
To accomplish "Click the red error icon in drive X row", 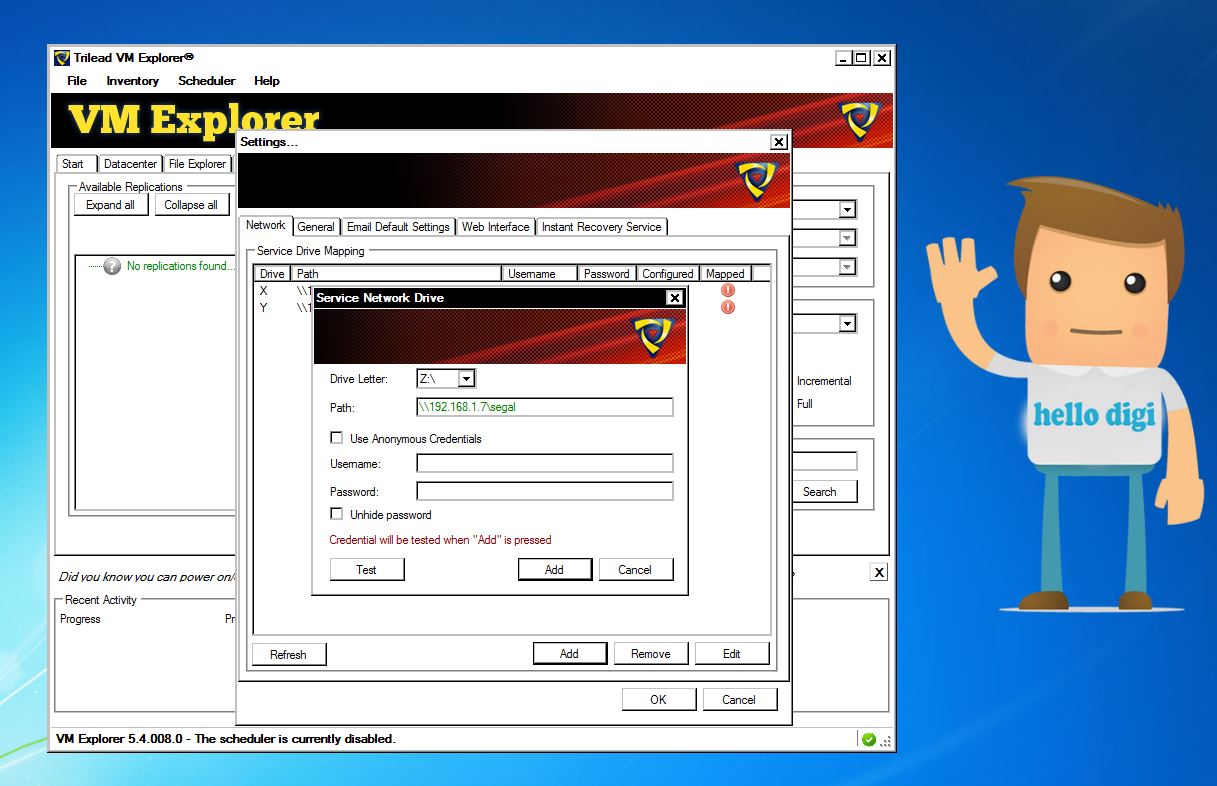I will (727, 290).
